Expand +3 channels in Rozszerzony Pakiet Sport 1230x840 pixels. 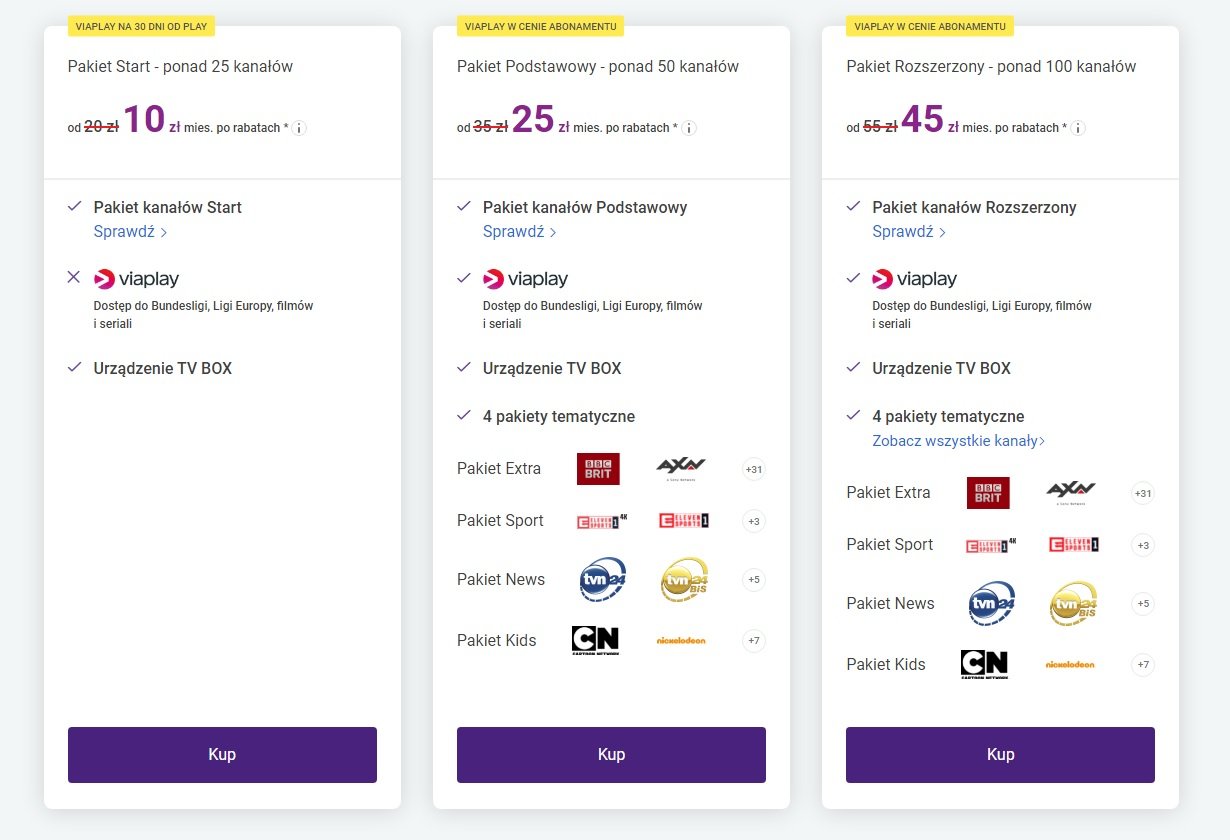[x=1143, y=545]
